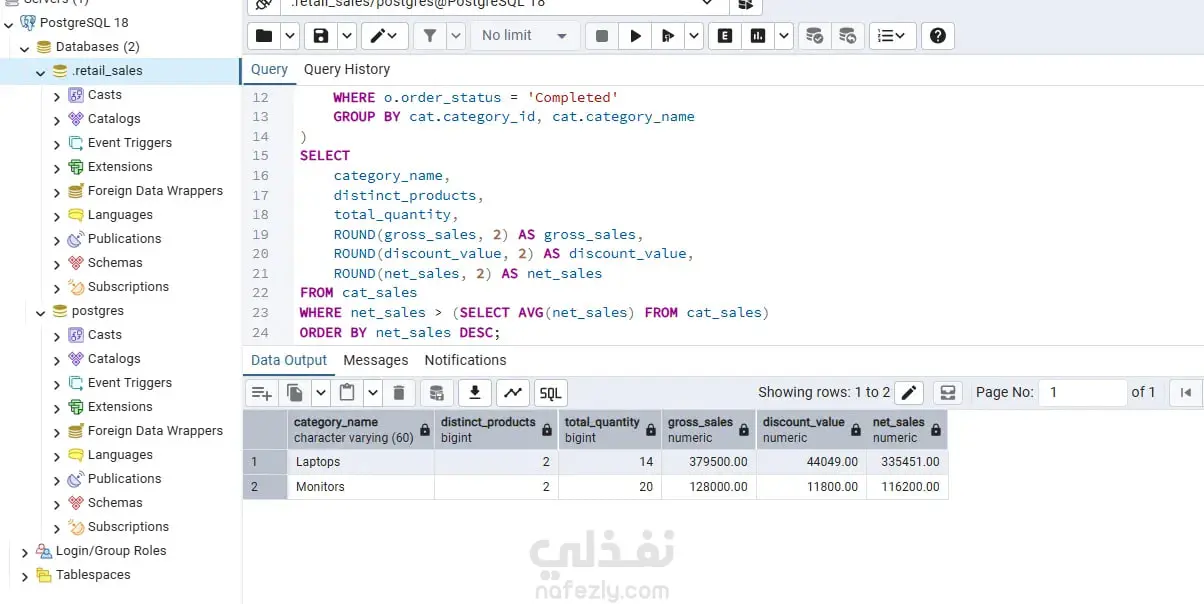Click the edit pencil beside Showing rows
This screenshot has width=1204, height=604.
[908, 393]
